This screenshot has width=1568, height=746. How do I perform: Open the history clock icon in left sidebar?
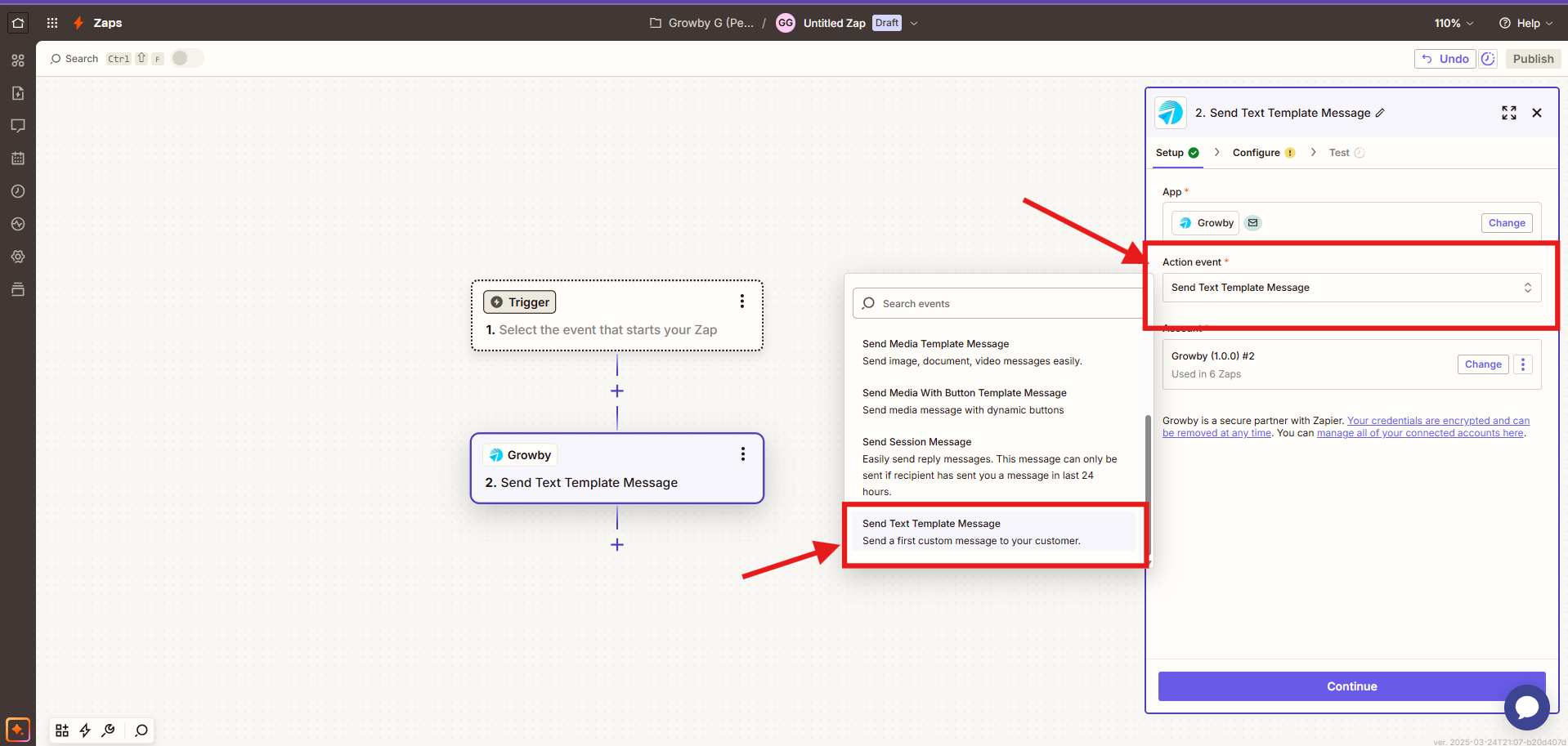point(18,191)
